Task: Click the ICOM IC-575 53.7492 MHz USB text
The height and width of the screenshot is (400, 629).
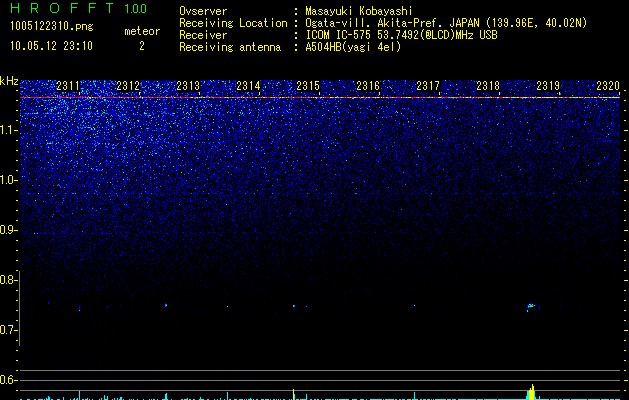Action: point(401,35)
